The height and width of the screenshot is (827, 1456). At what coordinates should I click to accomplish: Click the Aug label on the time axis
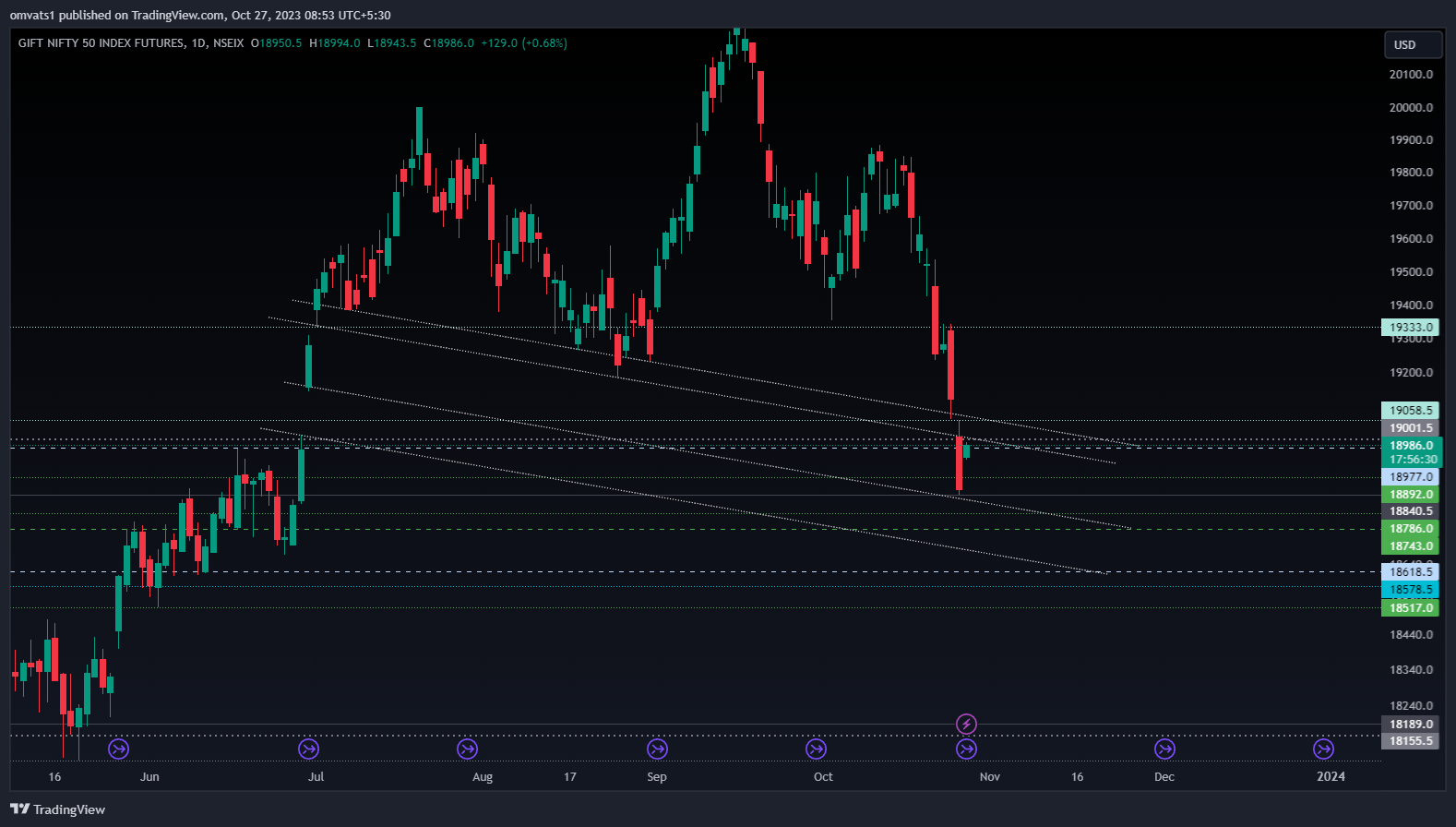point(483,776)
